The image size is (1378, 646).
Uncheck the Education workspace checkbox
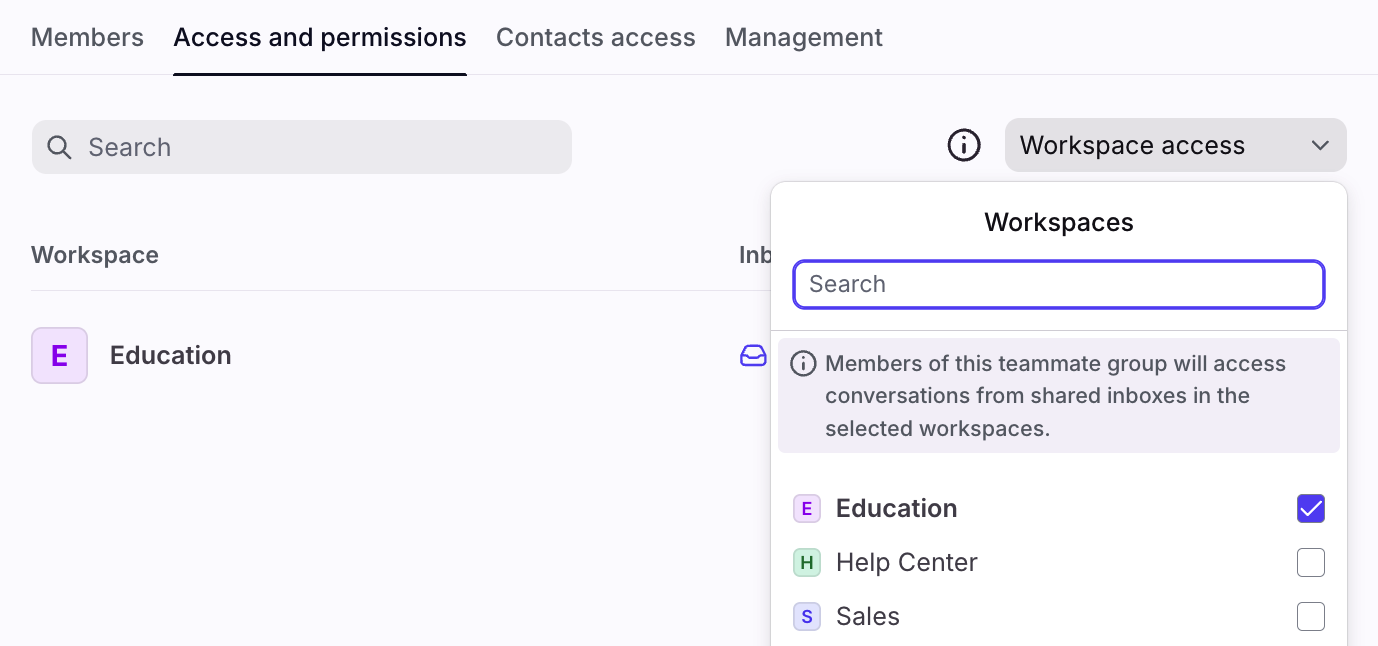point(1310,509)
